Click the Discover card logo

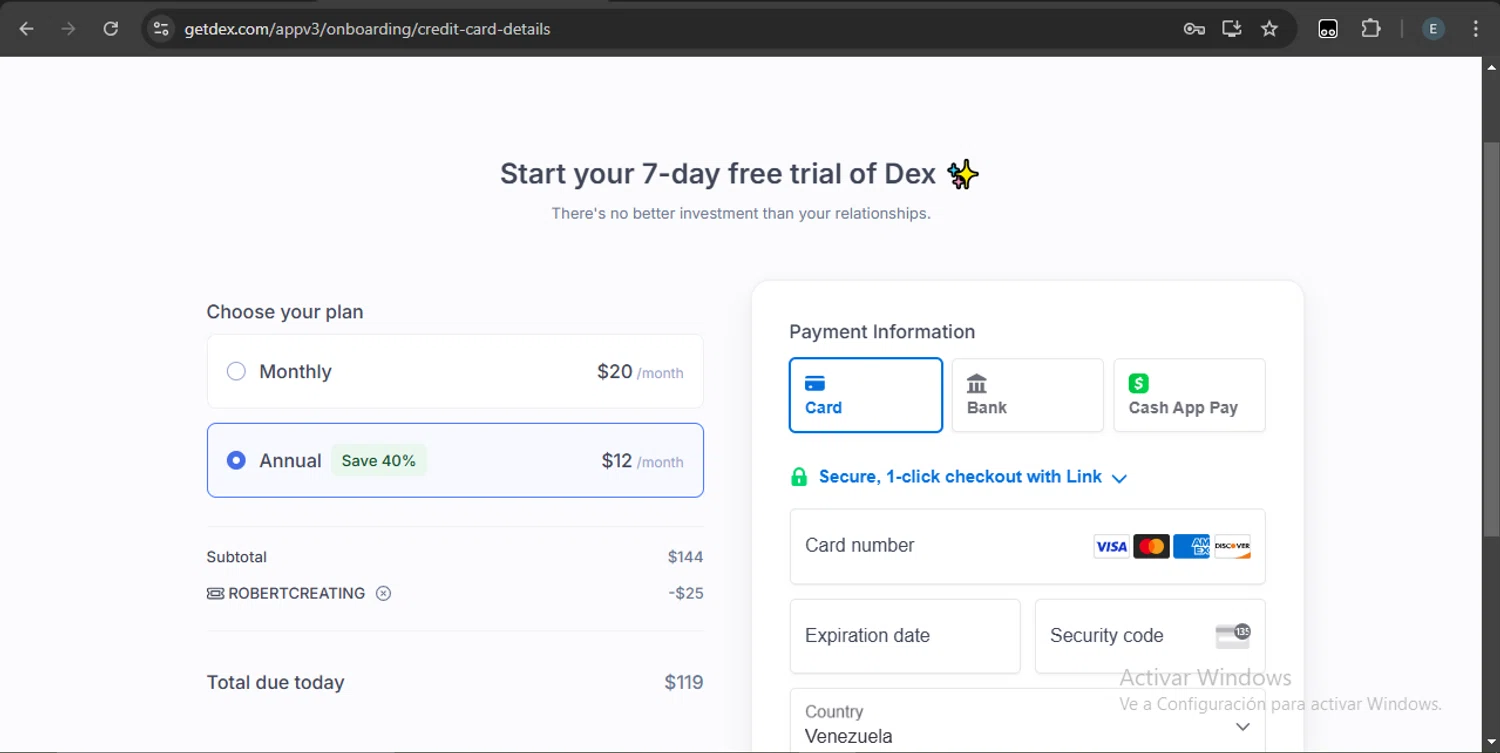coord(1232,546)
